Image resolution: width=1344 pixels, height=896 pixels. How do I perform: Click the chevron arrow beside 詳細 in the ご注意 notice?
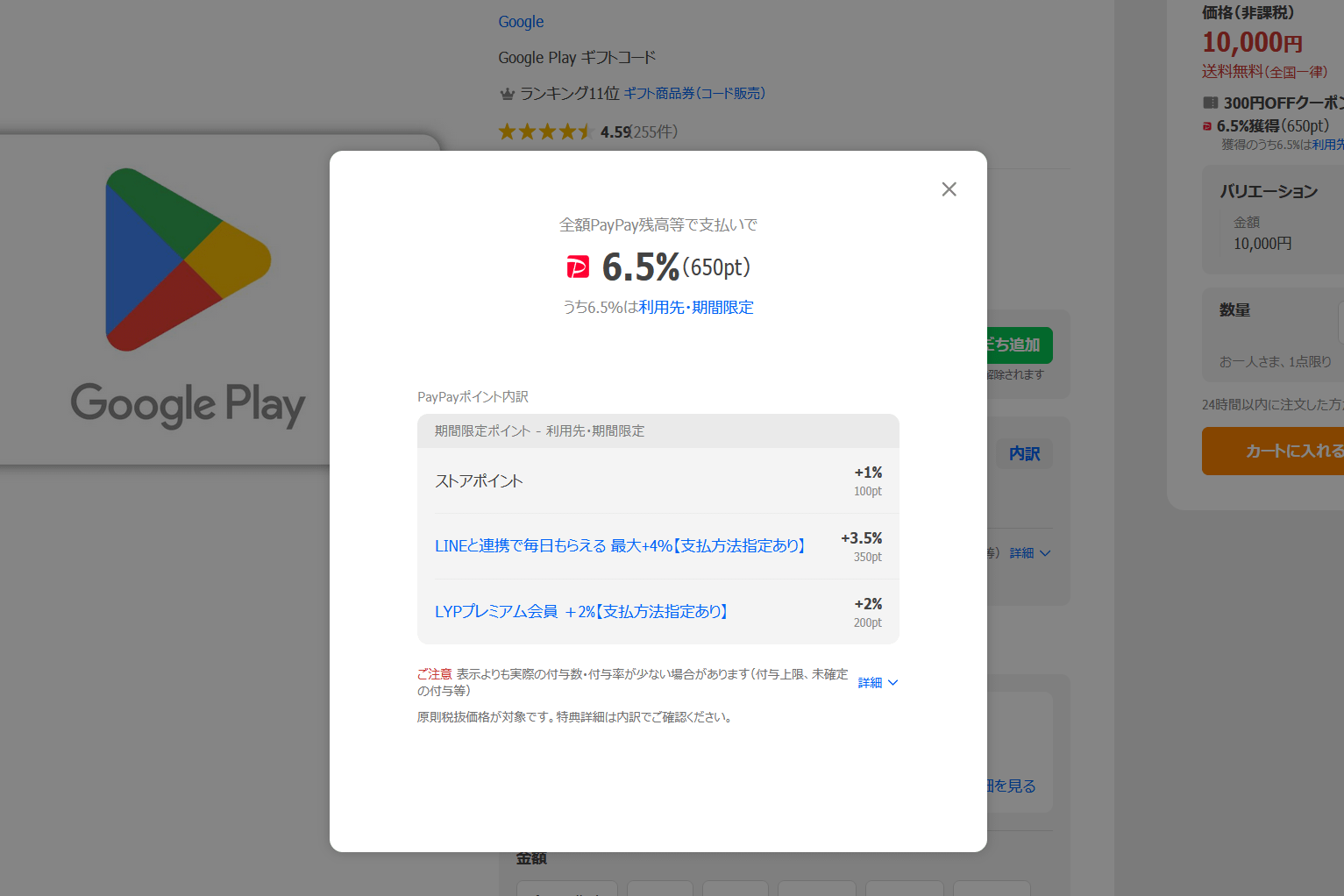[x=893, y=683]
